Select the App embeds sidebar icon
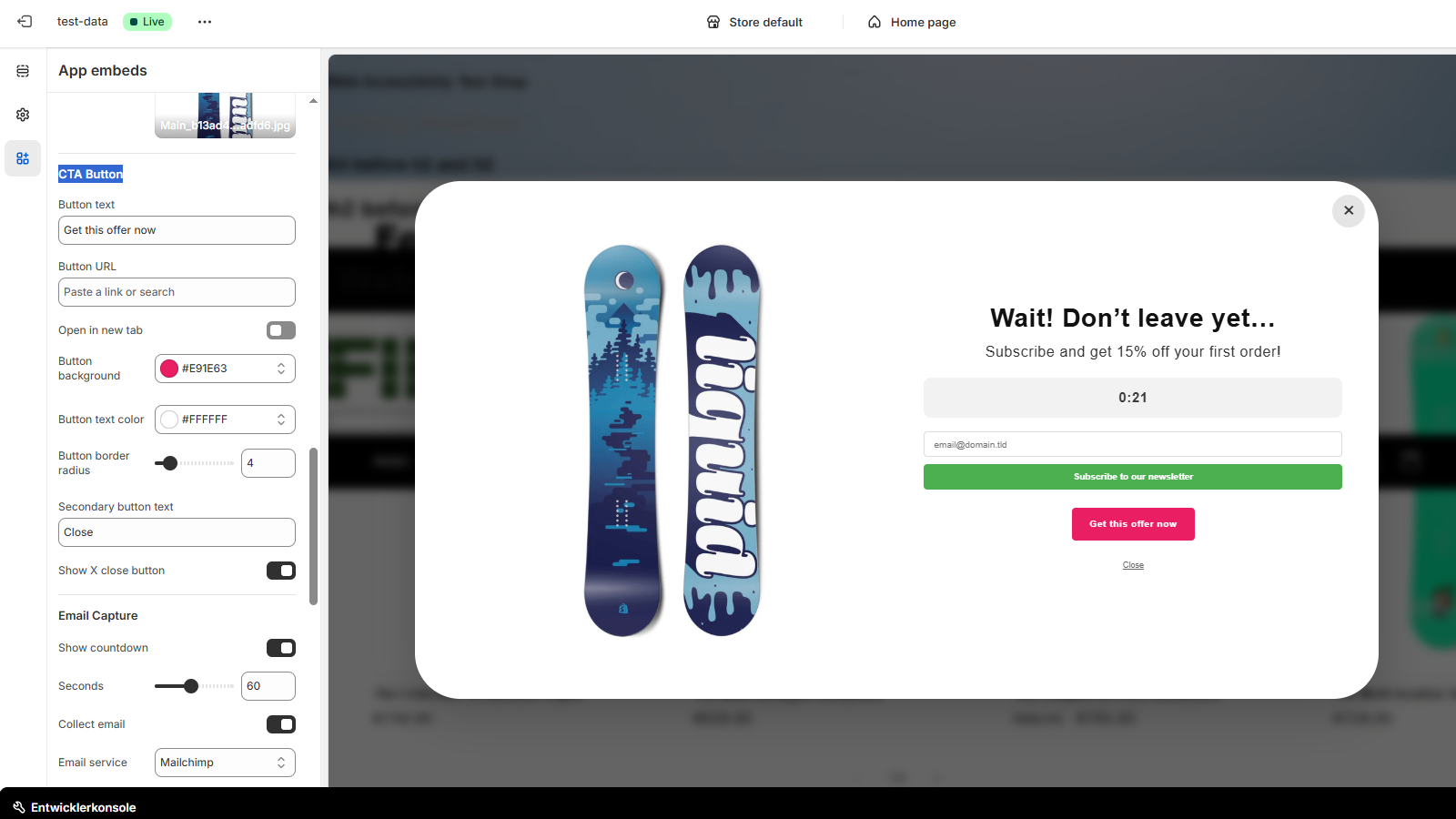Image resolution: width=1456 pixels, height=819 pixels. click(23, 158)
